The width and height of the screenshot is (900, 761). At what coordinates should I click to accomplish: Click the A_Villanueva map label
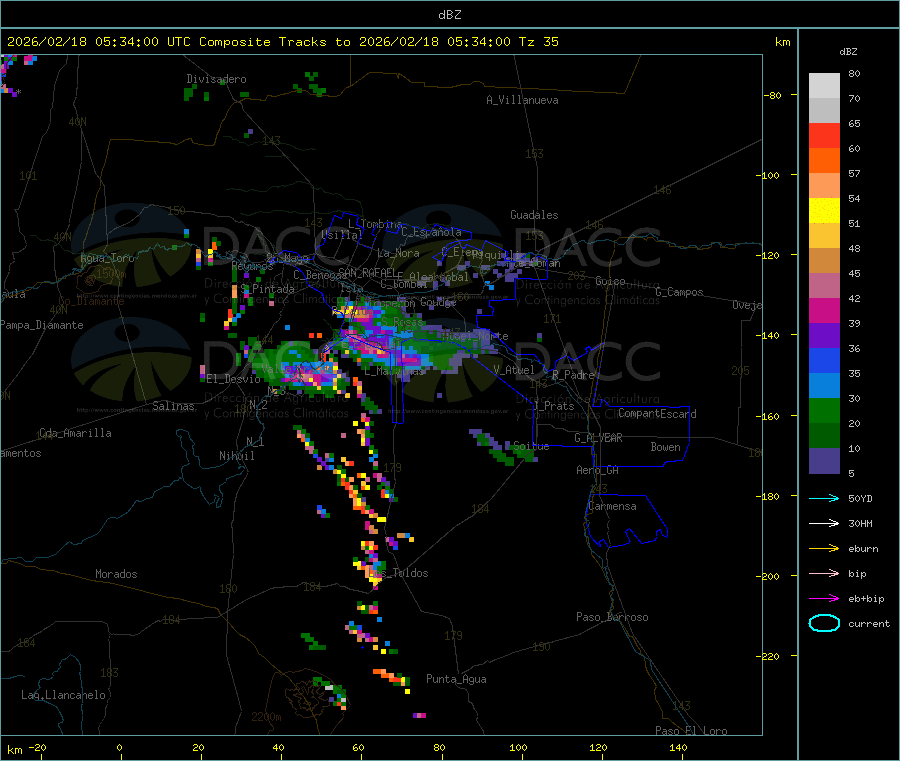[522, 100]
